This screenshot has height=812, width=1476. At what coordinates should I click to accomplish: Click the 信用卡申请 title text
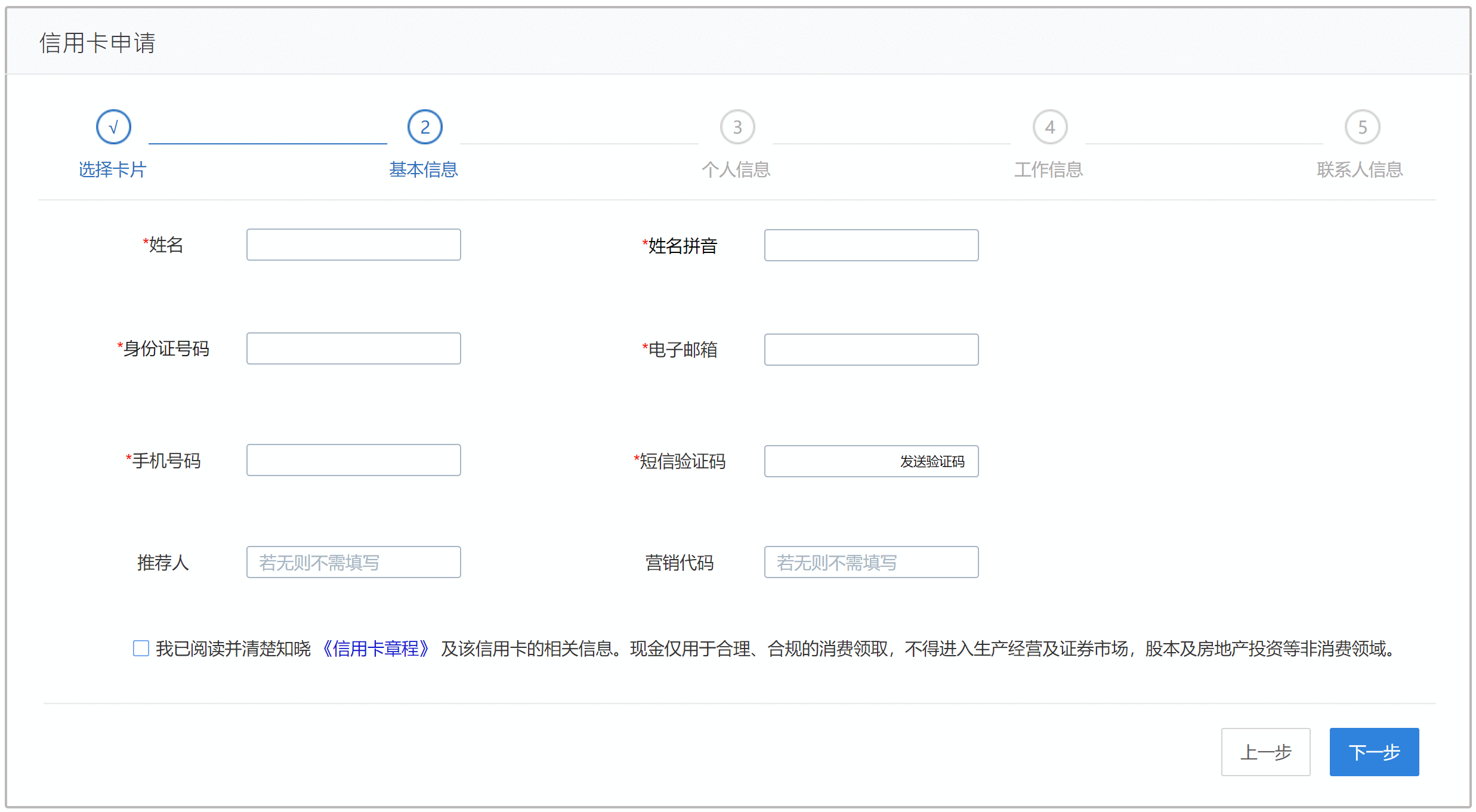coord(97,43)
